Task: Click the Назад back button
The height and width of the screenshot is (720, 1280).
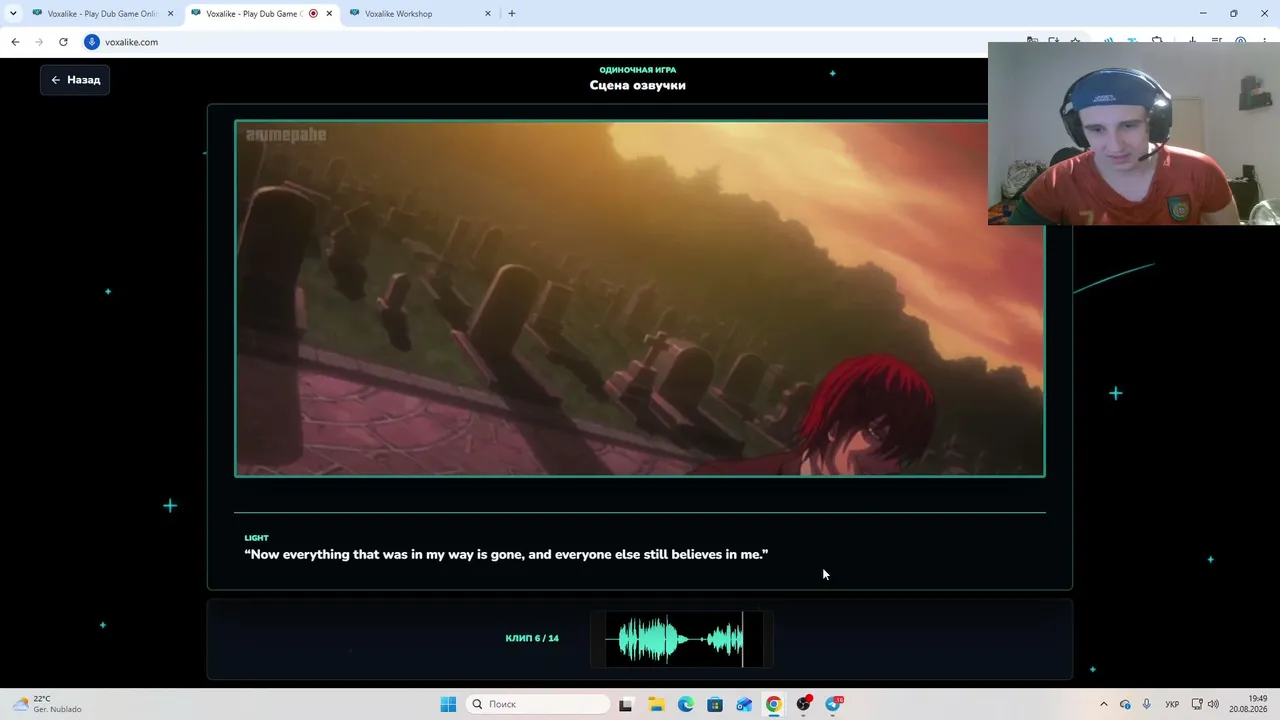Action: click(x=75, y=80)
